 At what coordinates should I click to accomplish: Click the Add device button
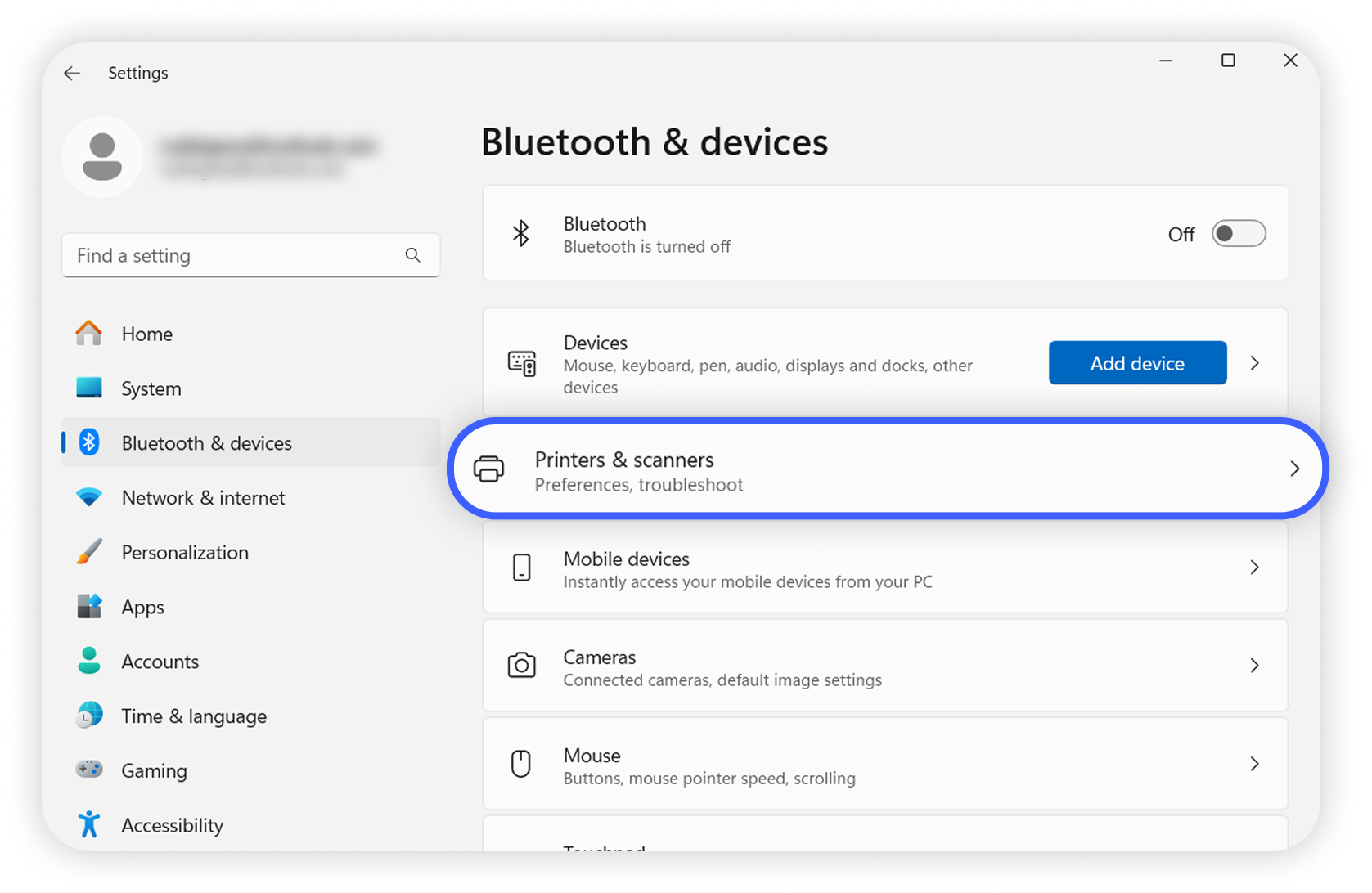coord(1136,362)
